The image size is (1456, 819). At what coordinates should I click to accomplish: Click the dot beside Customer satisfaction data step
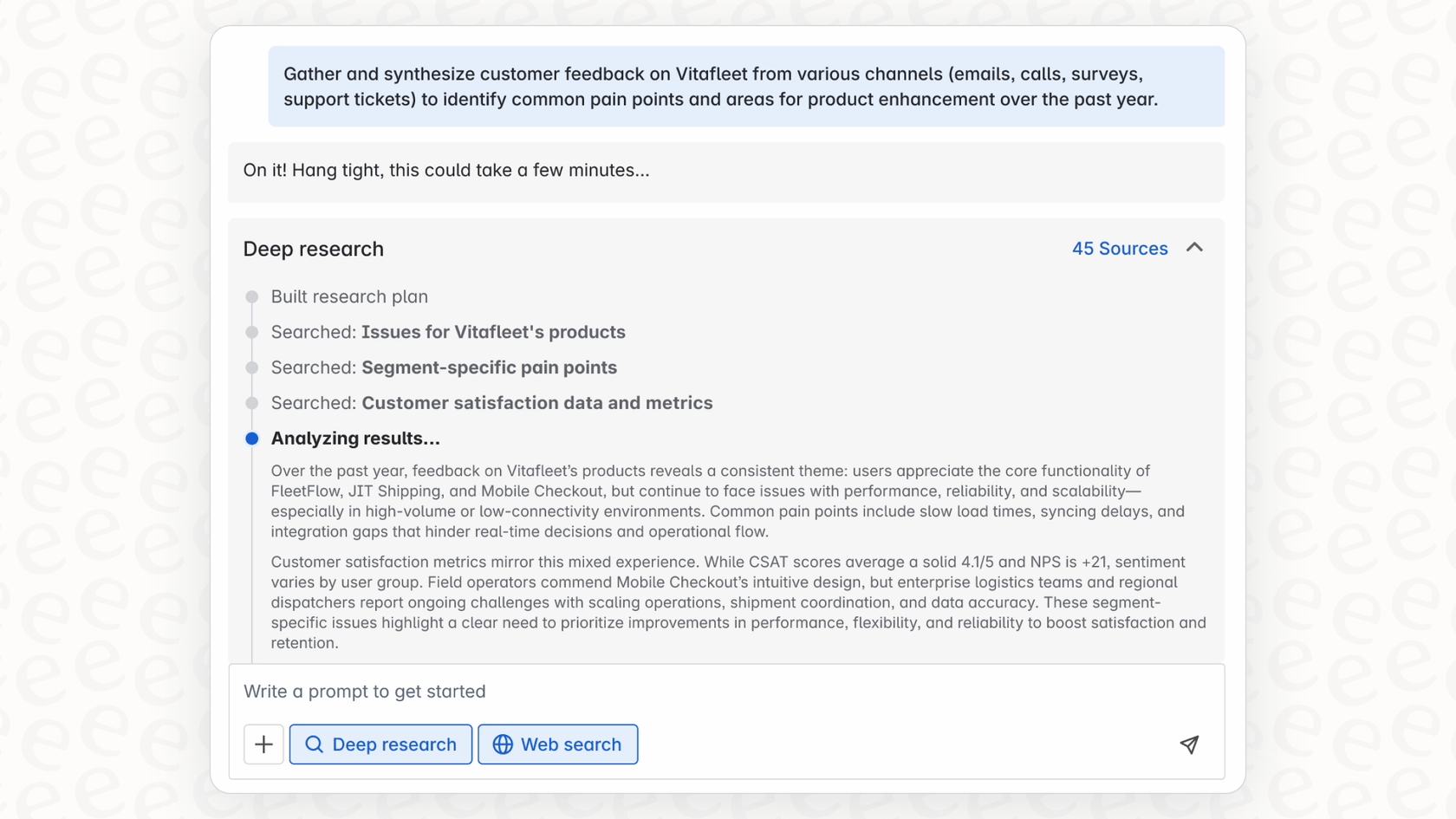coord(251,403)
